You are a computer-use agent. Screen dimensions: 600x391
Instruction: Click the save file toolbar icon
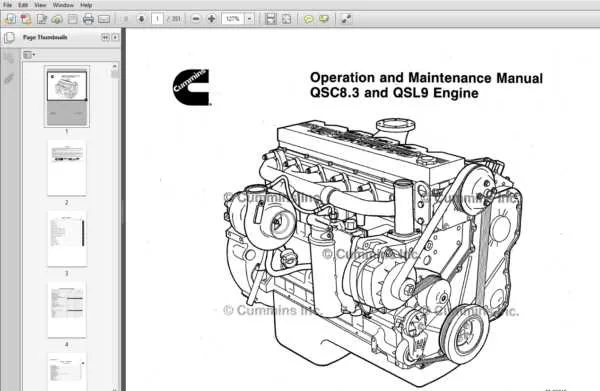[x=72, y=19]
